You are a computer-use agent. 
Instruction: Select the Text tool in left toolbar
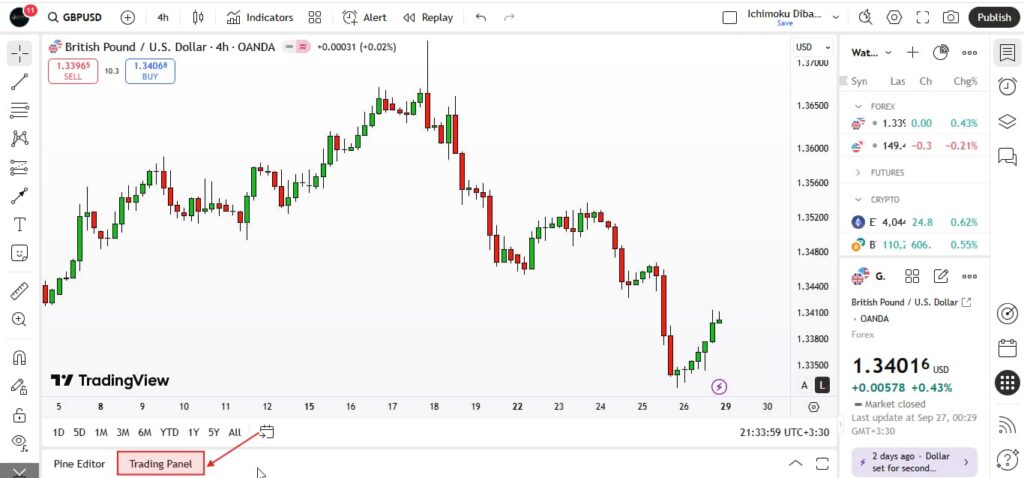tap(19, 224)
